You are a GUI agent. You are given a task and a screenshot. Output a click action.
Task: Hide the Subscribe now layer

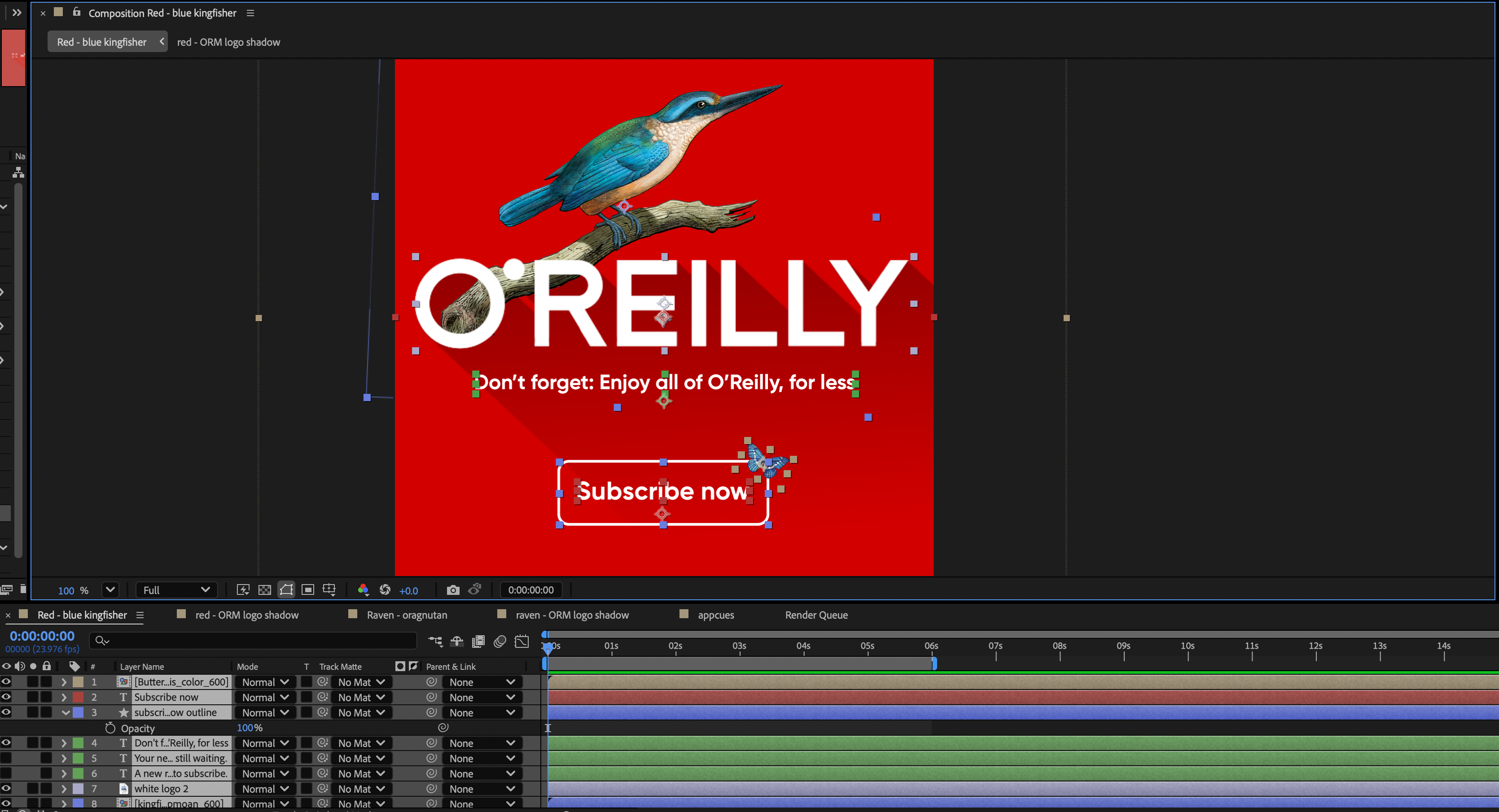pos(6,697)
